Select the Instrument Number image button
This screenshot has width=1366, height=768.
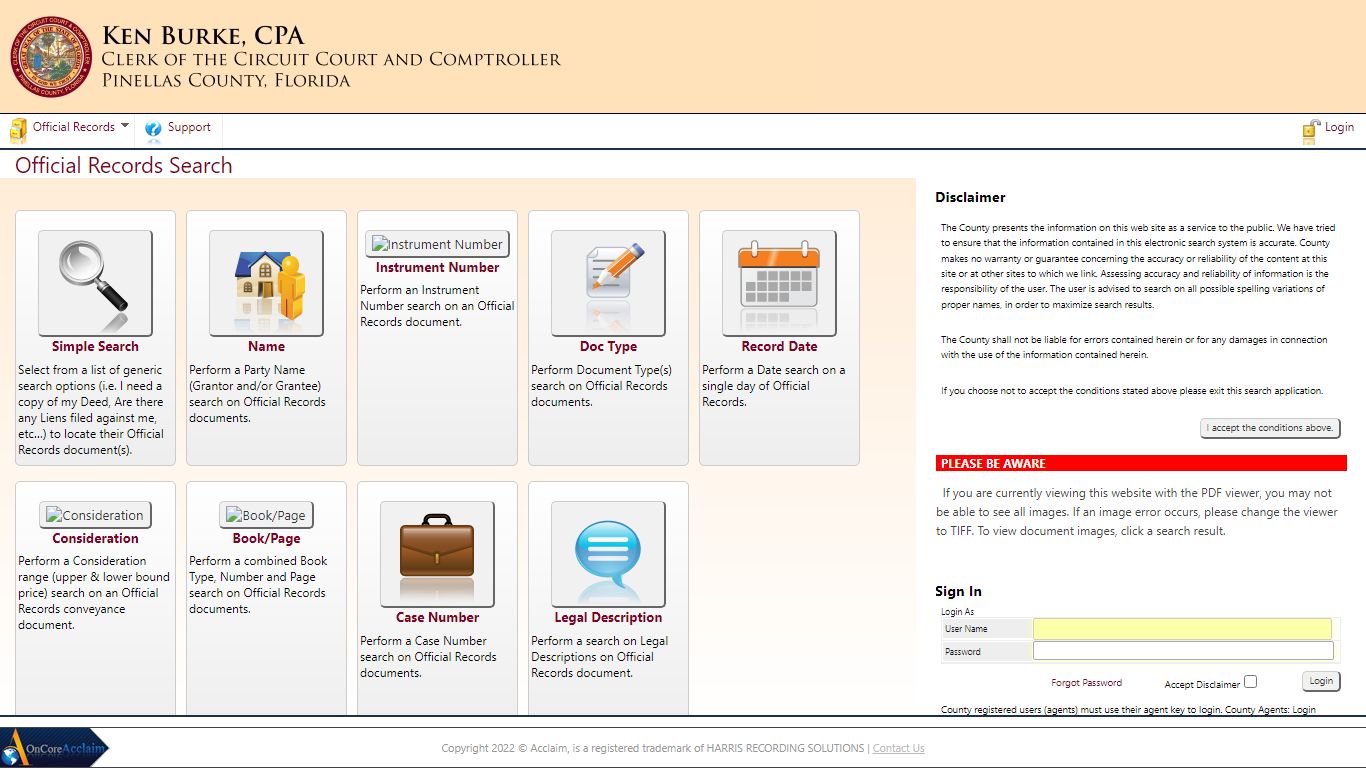coord(437,244)
